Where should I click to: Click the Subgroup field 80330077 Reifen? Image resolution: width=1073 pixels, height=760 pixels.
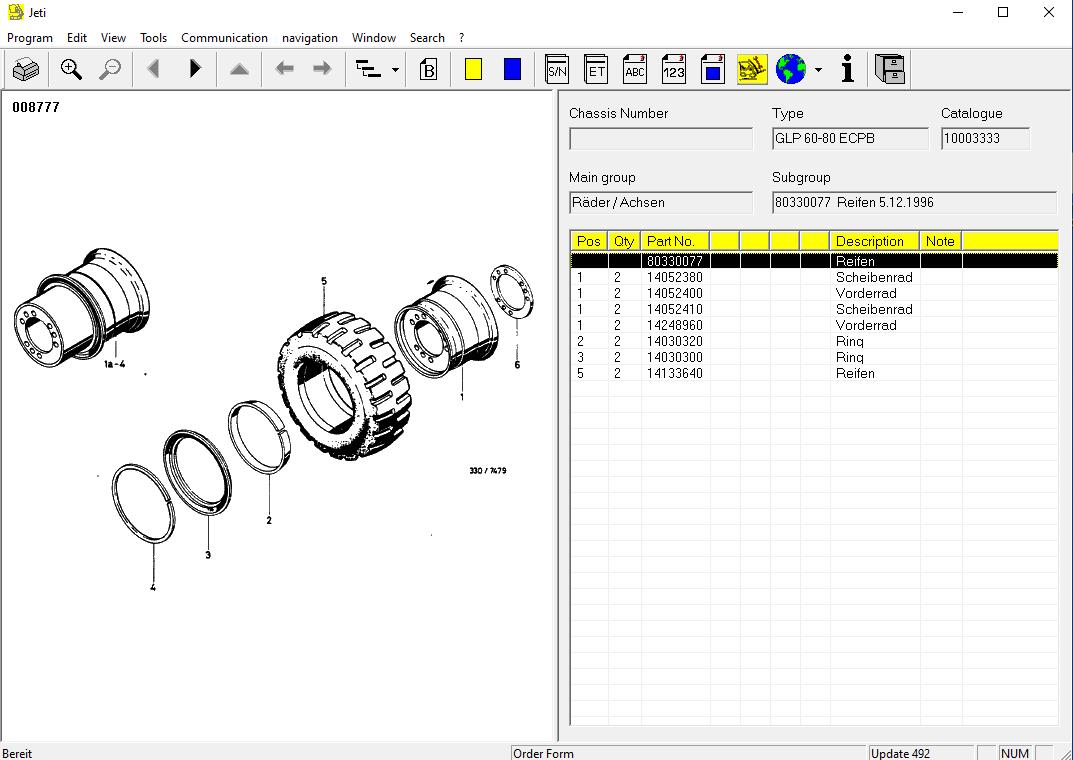tap(914, 202)
